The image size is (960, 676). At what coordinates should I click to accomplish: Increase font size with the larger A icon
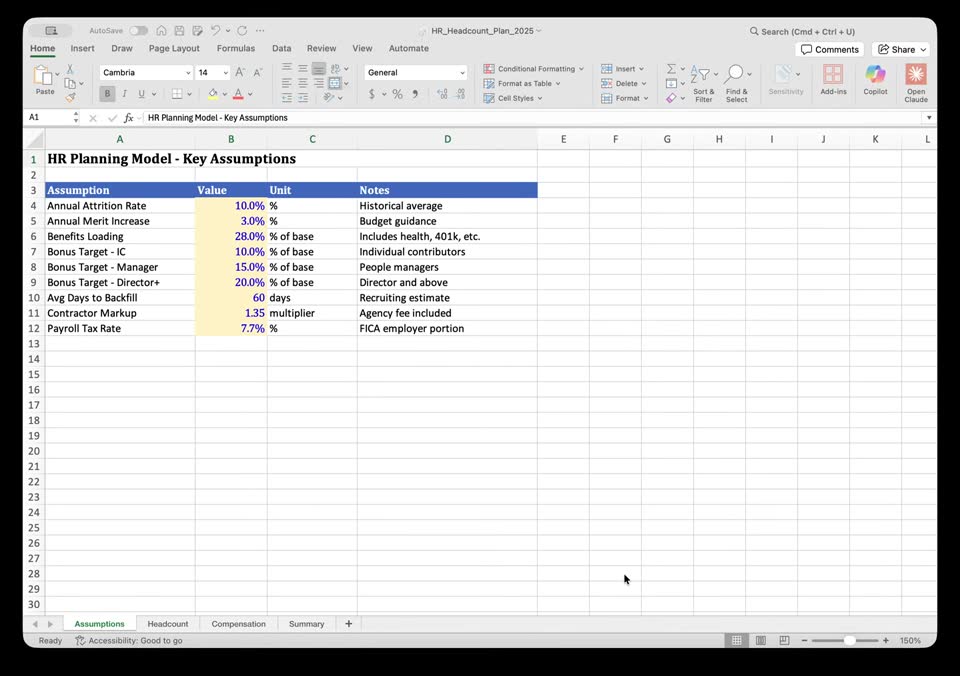(240, 72)
